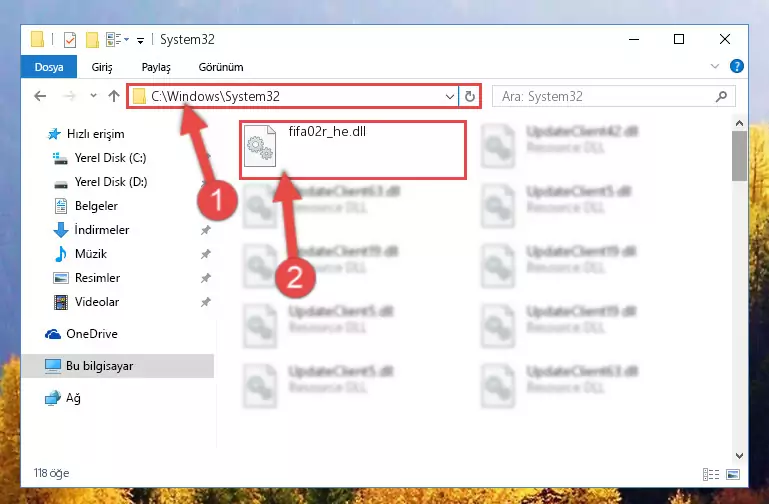Unpin Videolar using its pin icon
Image resolution: width=769 pixels, height=504 pixels.
coord(205,302)
